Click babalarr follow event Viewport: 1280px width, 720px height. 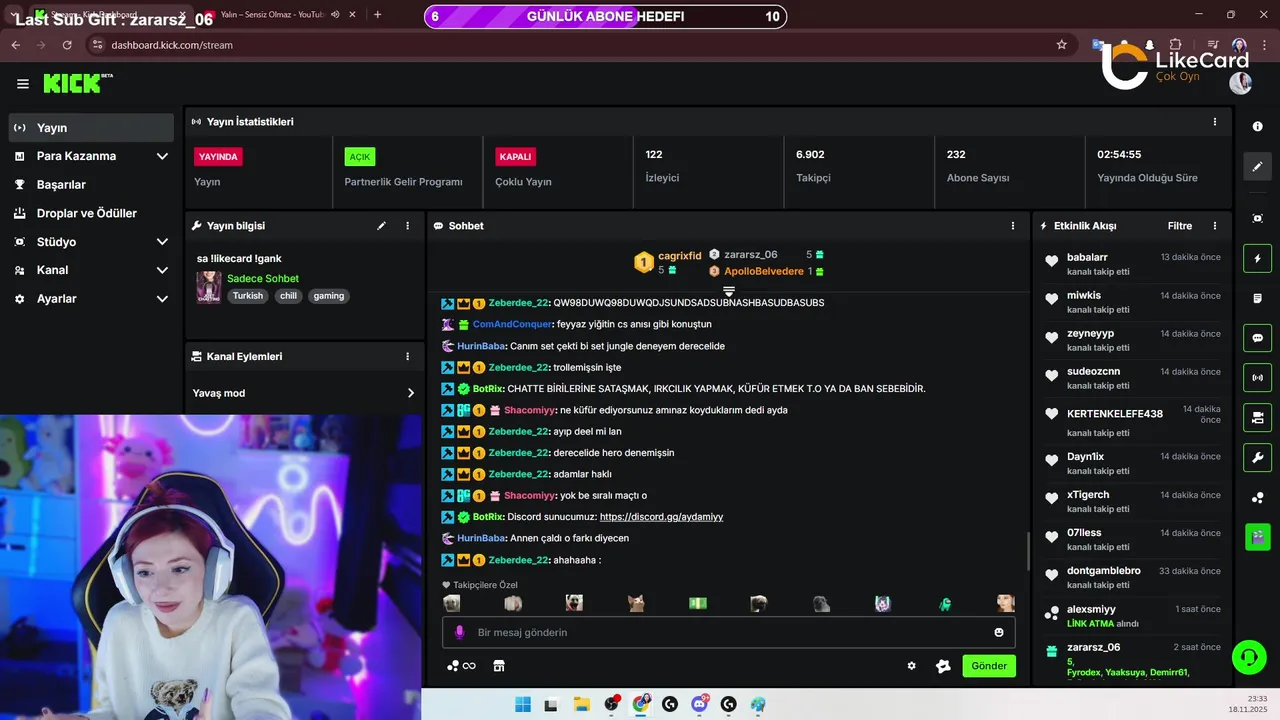coord(1132,264)
